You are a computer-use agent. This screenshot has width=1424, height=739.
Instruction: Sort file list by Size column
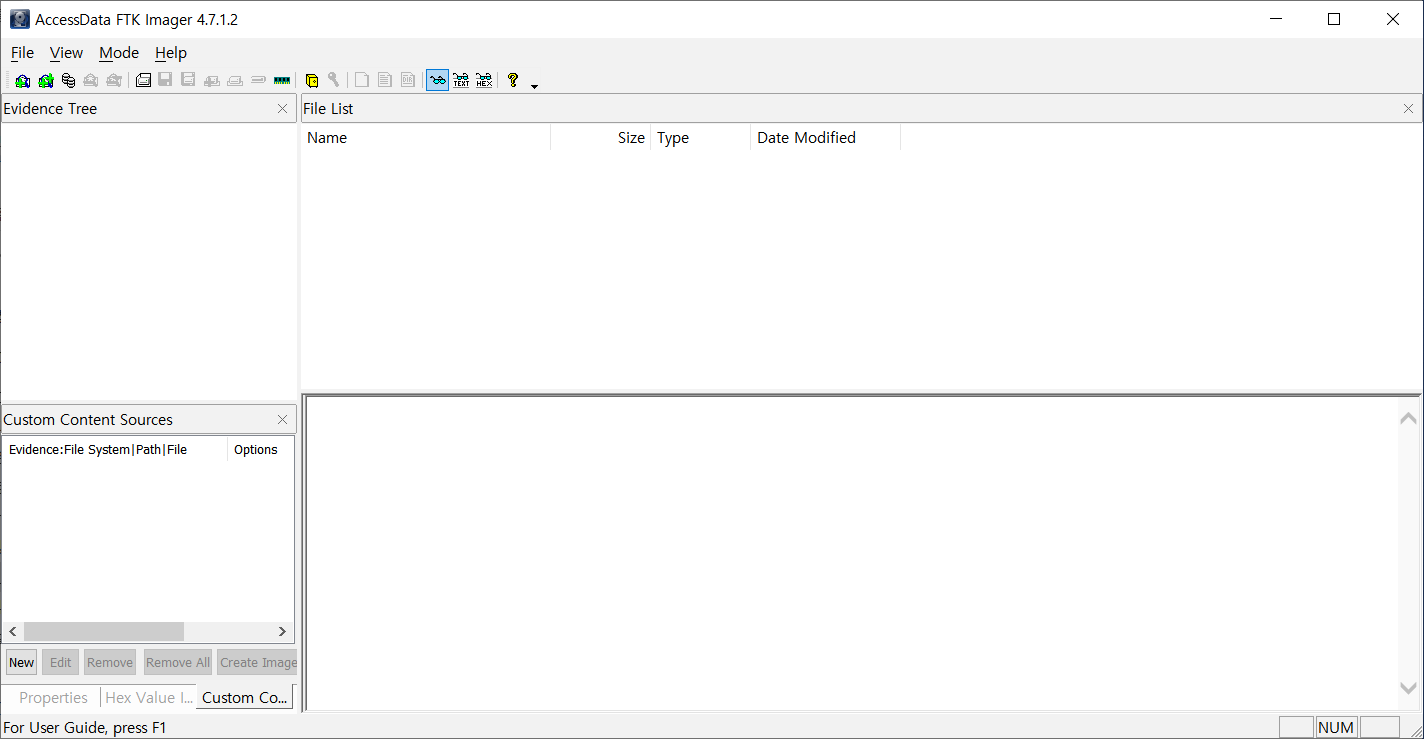(x=601, y=138)
